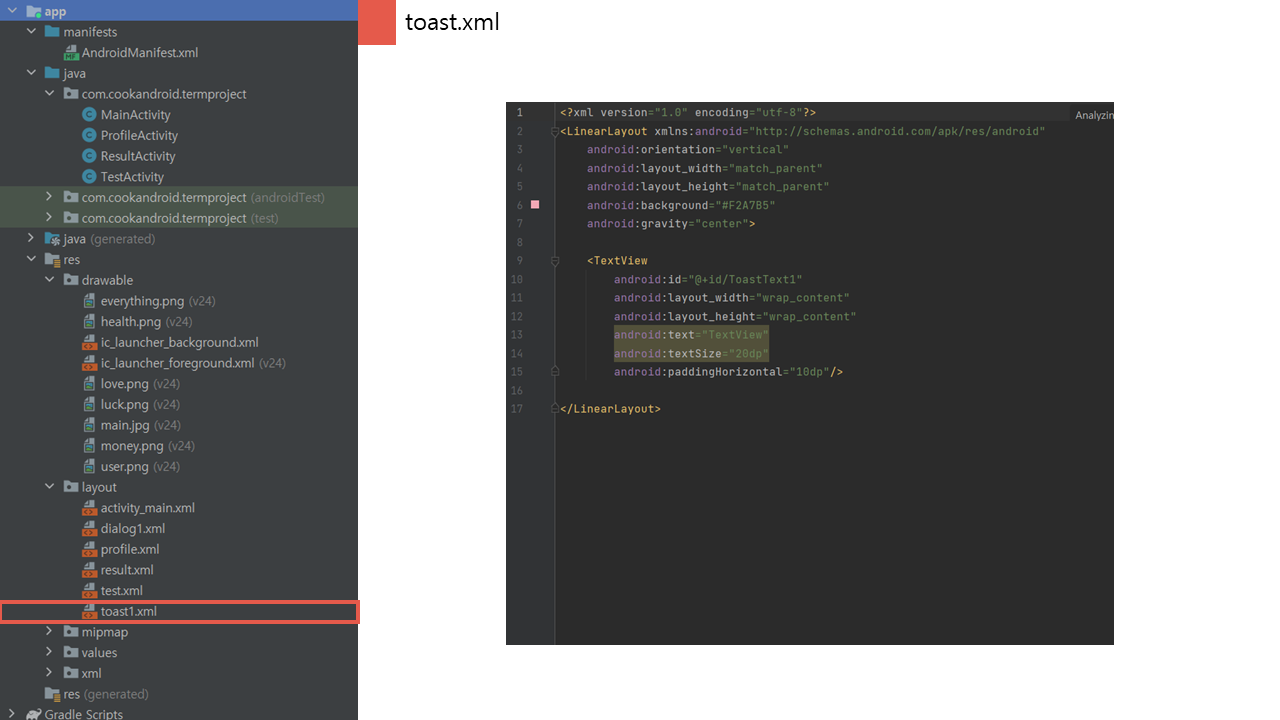Image resolution: width=1280 pixels, height=720 pixels.
Task: Open result.xml layout
Action: click(x=127, y=570)
